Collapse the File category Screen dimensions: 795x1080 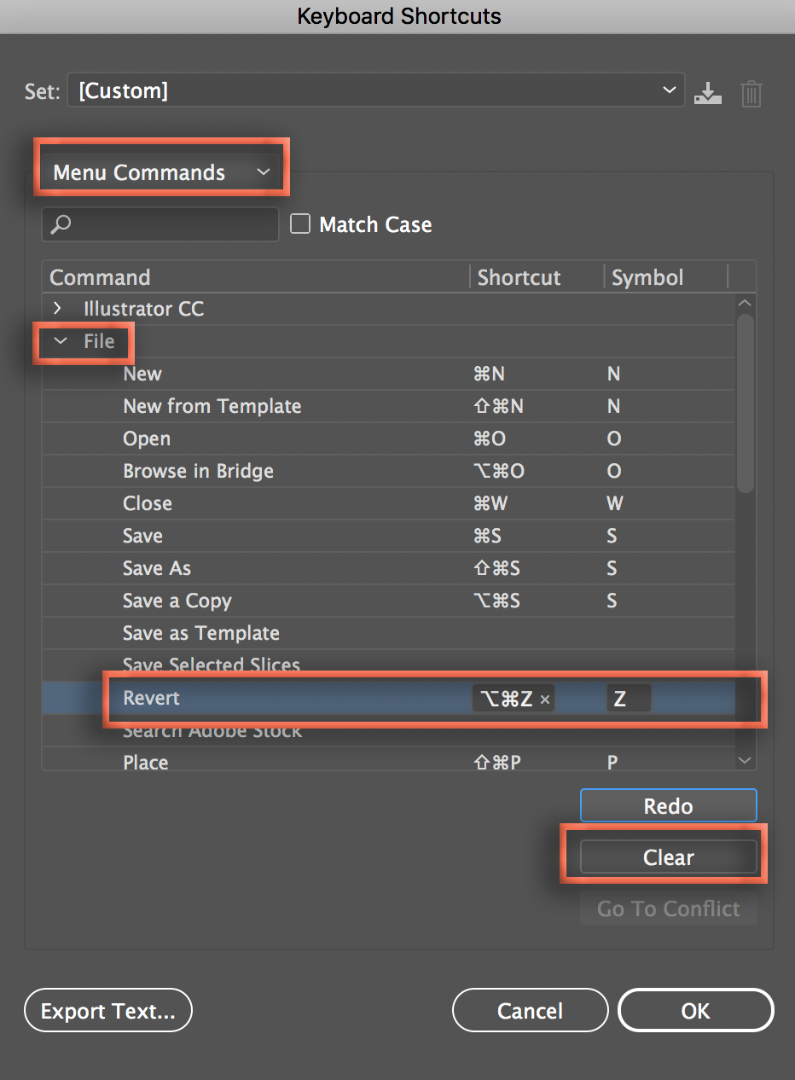(61, 341)
